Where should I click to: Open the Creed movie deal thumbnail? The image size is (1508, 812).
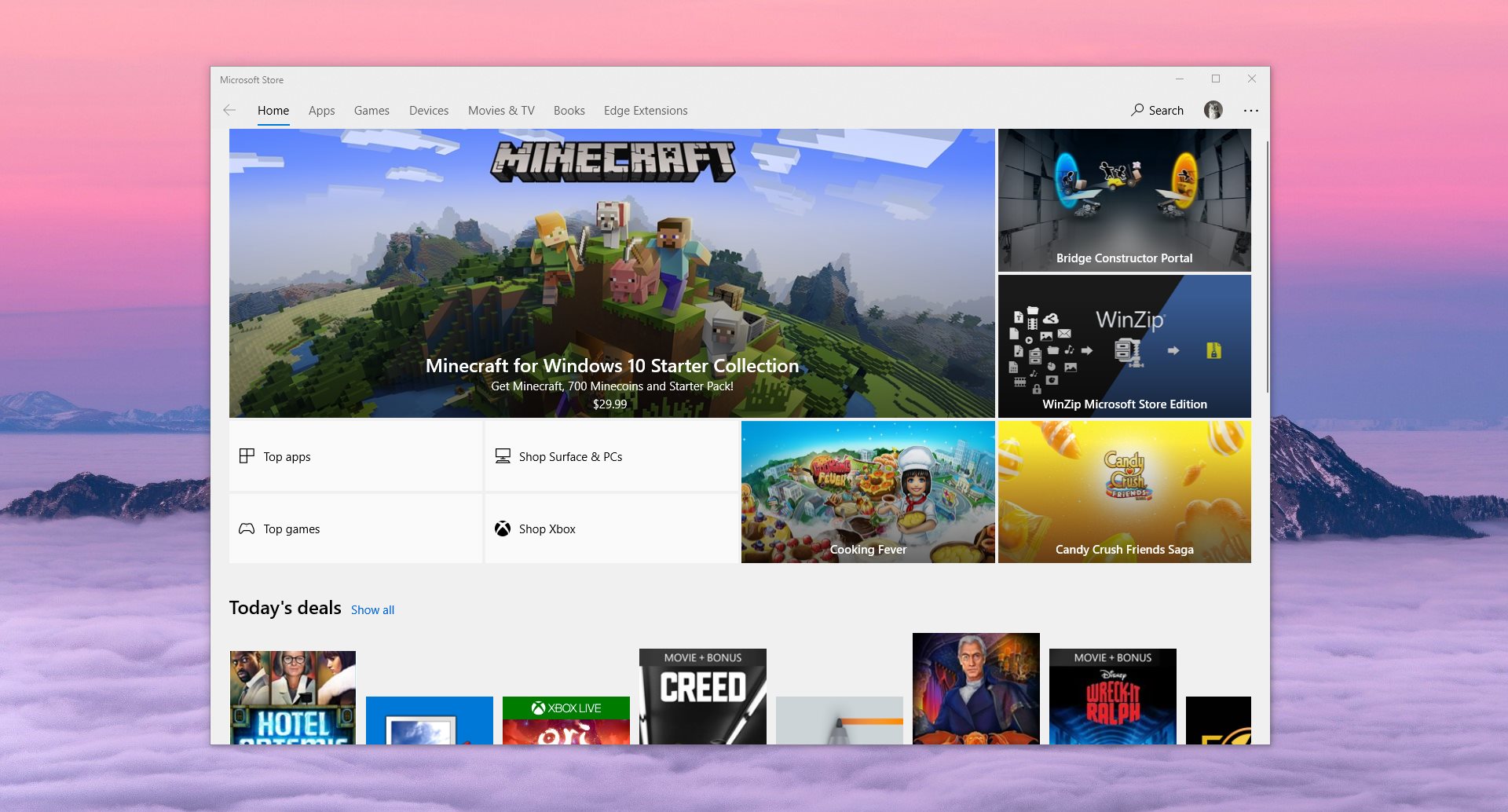coord(703,697)
